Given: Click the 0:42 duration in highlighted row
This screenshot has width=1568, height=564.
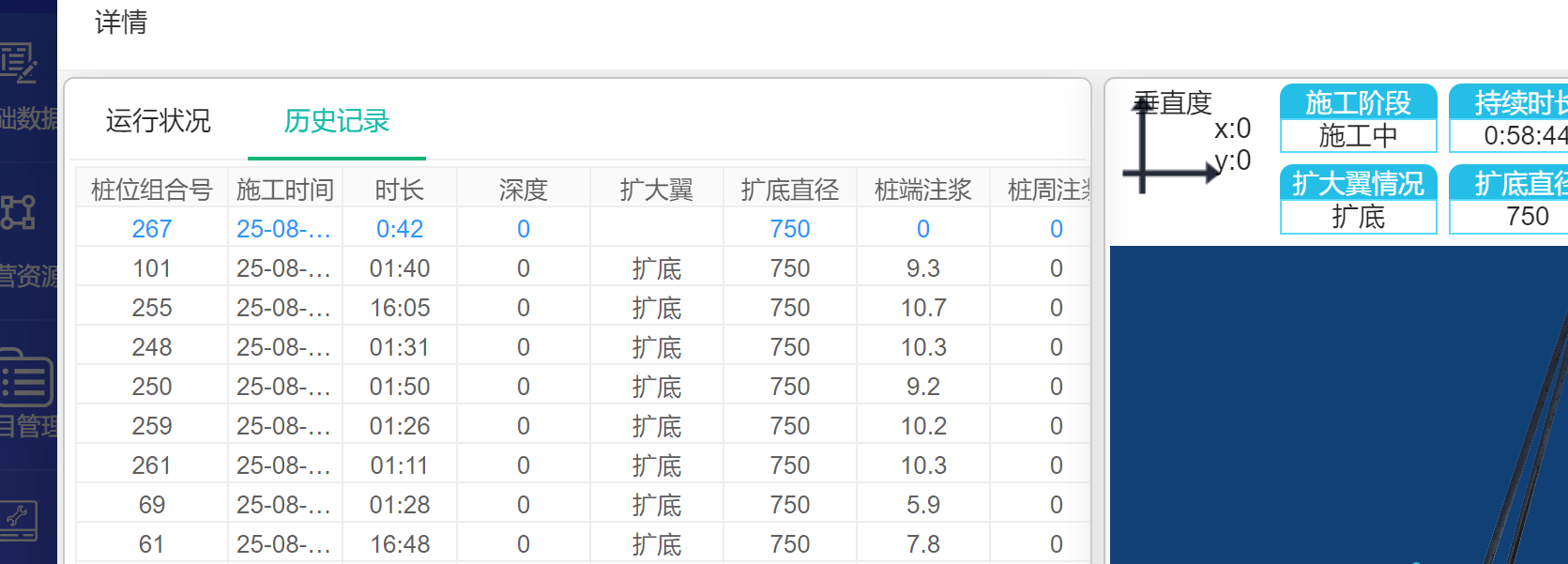Looking at the screenshot, I should click(399, 229).
